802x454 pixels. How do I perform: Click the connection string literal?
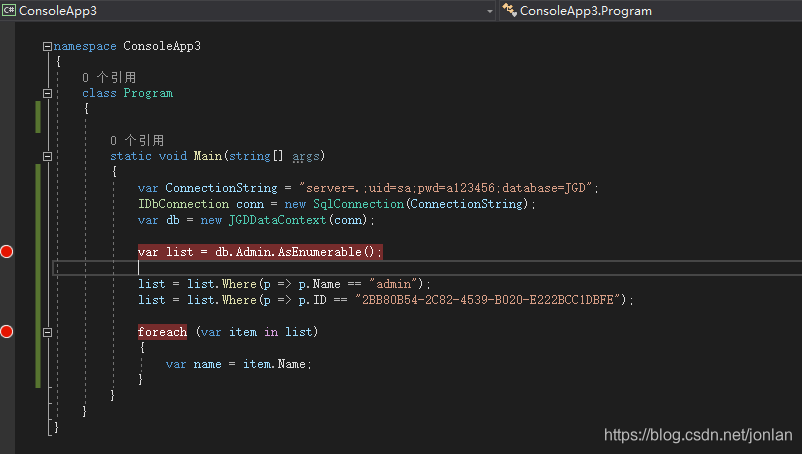click(445, 188)
